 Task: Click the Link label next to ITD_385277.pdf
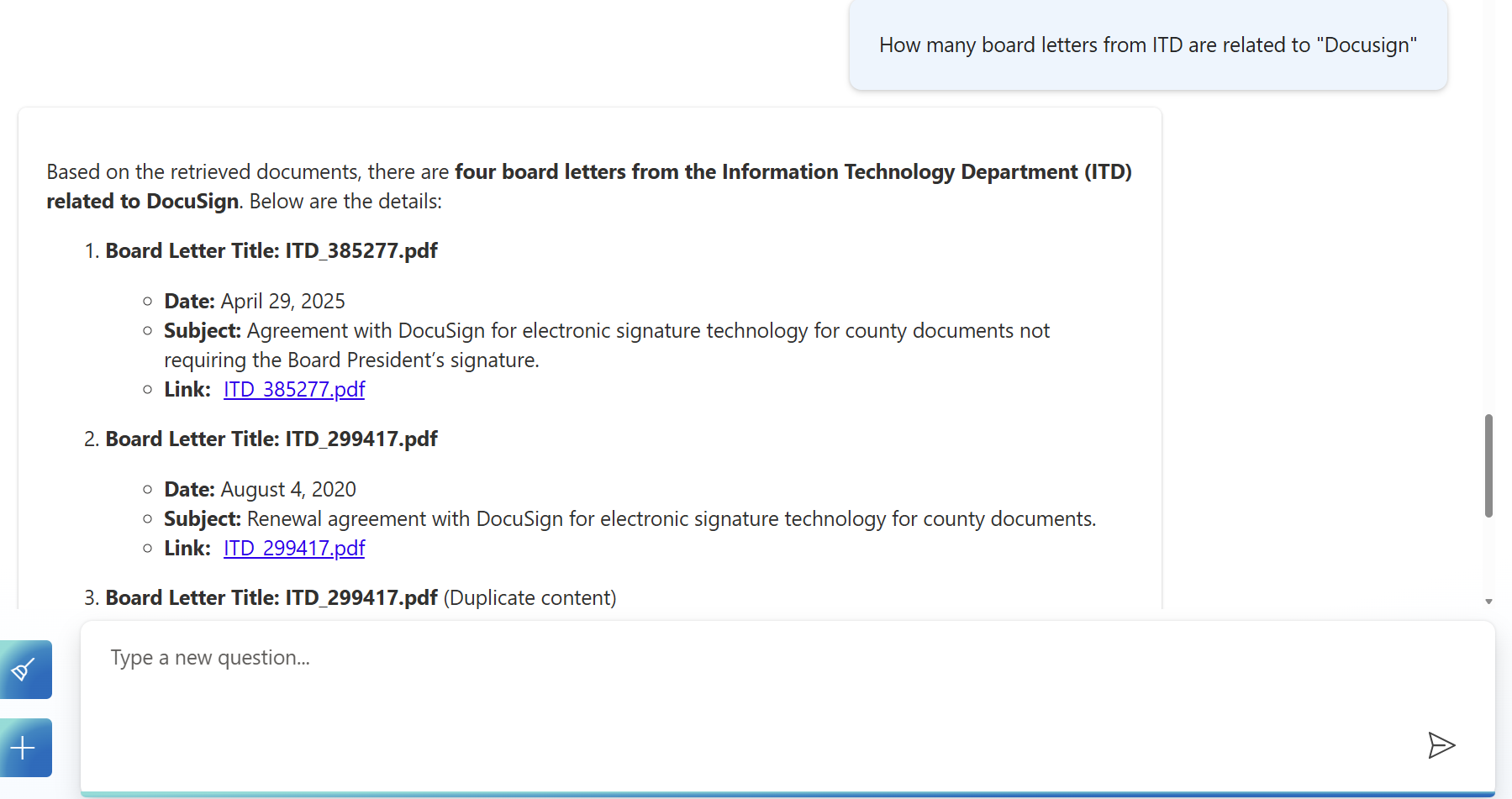coord(187,389)
